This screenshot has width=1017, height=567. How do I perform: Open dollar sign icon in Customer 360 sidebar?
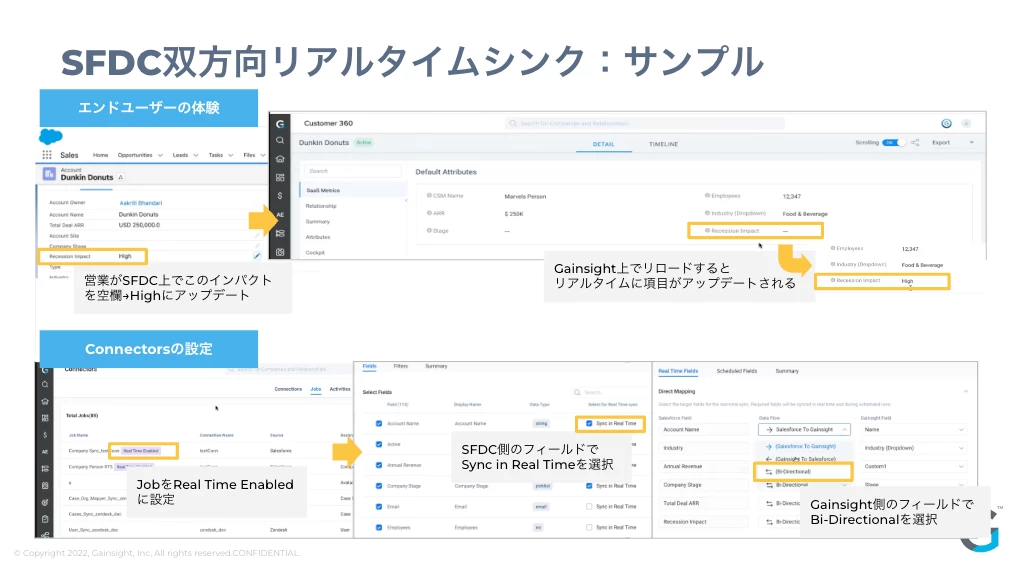point(280,196)
